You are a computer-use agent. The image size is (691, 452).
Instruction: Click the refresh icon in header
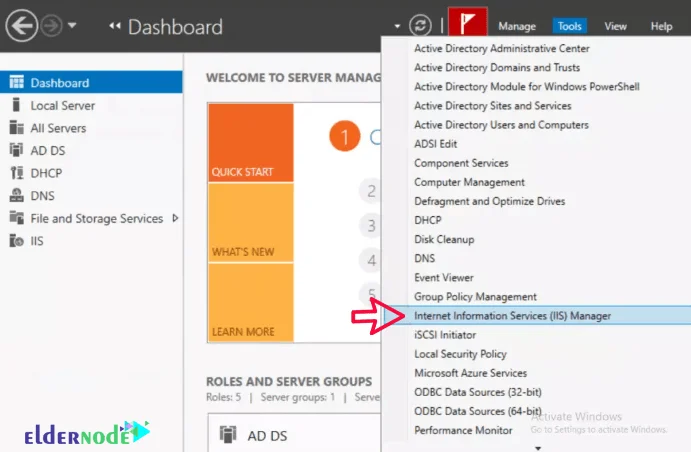point(422,26)
